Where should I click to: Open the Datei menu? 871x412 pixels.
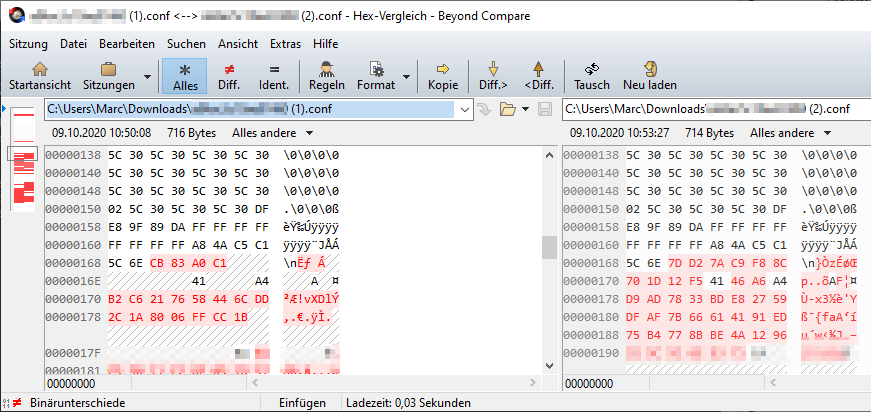[73, 44]
